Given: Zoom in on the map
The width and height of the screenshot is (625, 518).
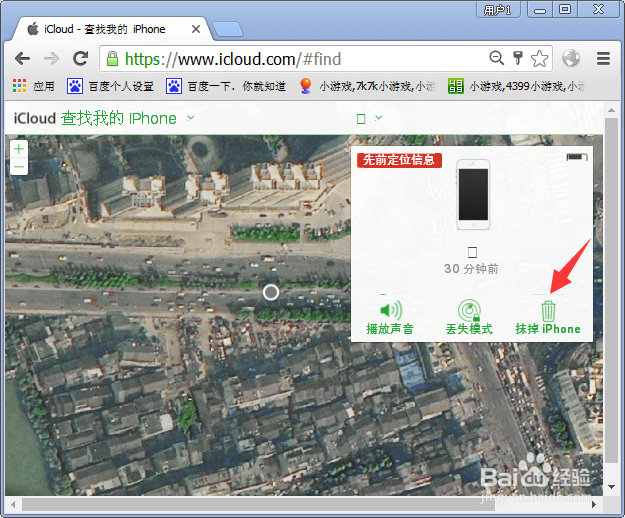Looking at the screenshot, I should pos(19,149).
